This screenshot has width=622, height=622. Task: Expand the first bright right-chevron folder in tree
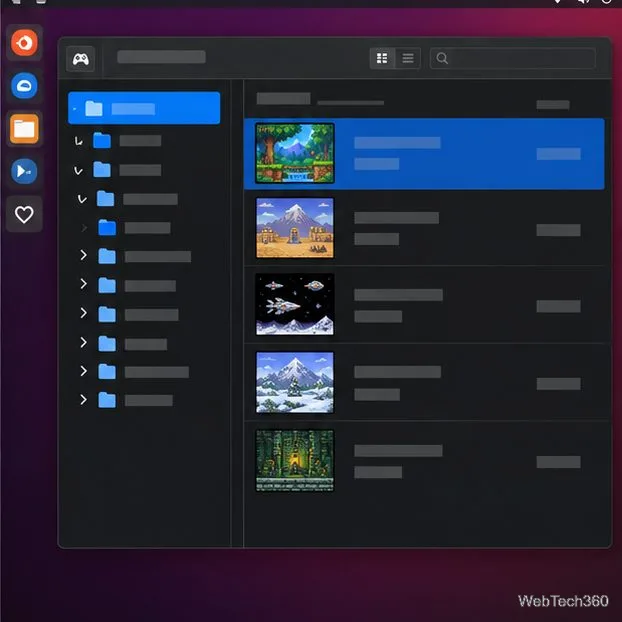83,255
